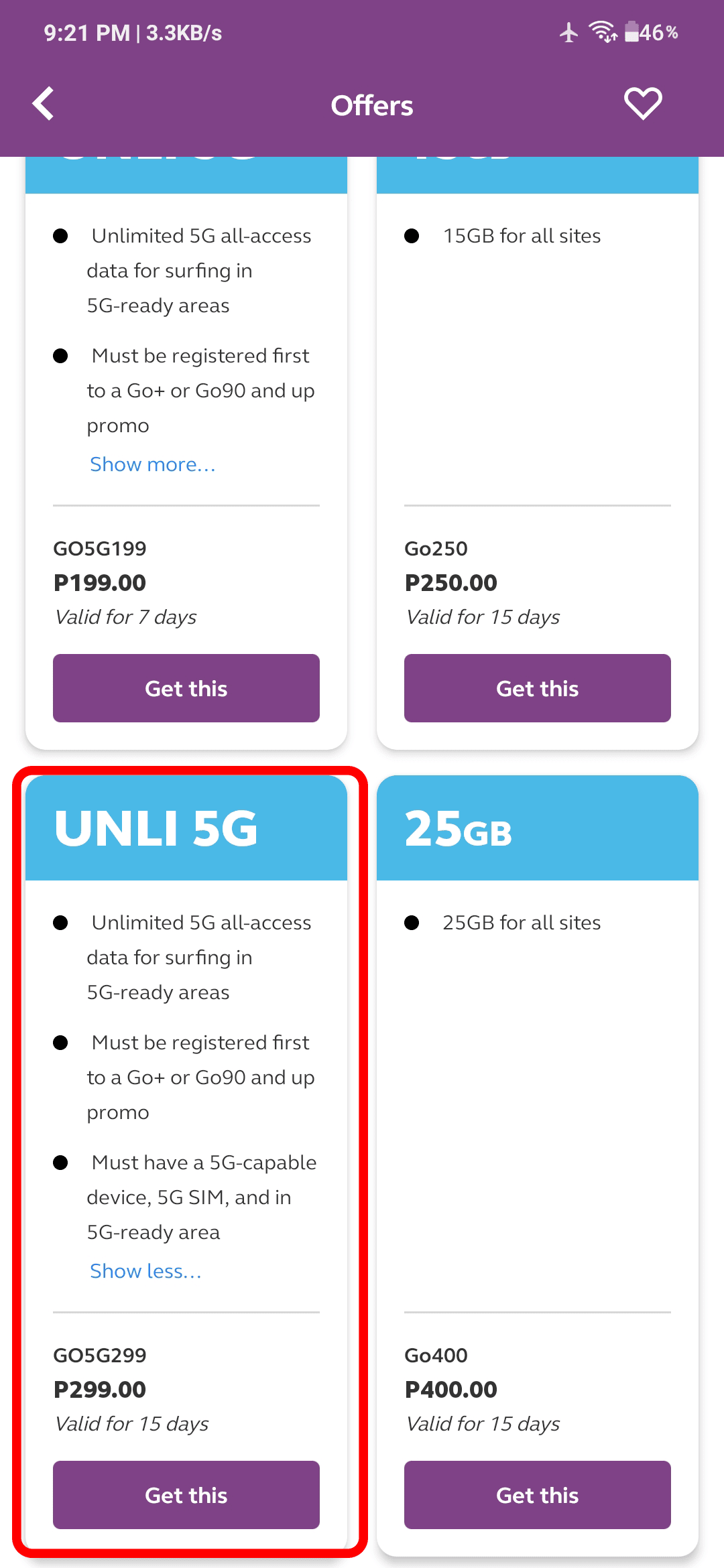The image size is (724, 1568).
Task: Open the Offers title in the header
Action: click(x=372, y=105)
